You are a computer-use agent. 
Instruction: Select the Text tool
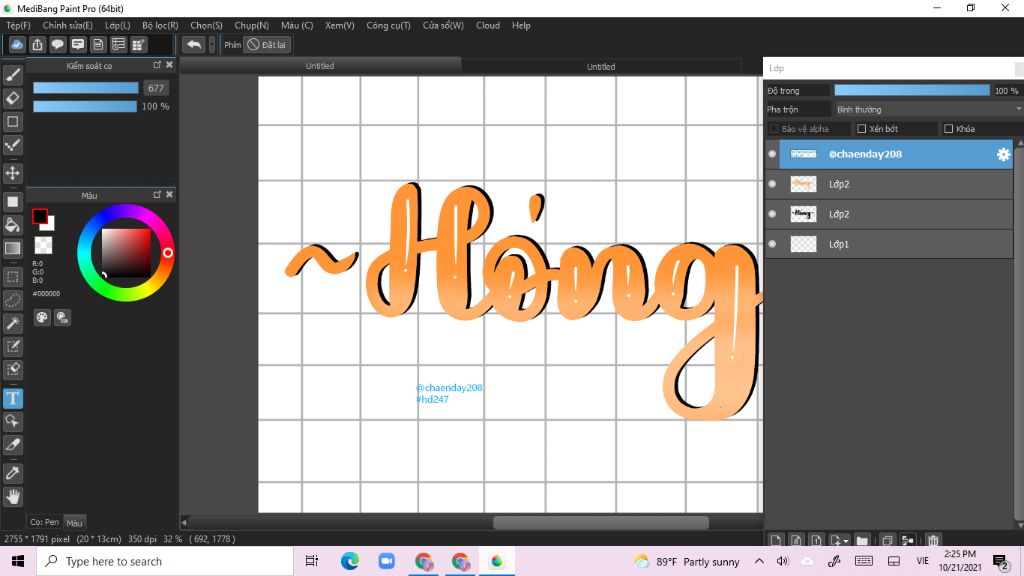(12, 398)
